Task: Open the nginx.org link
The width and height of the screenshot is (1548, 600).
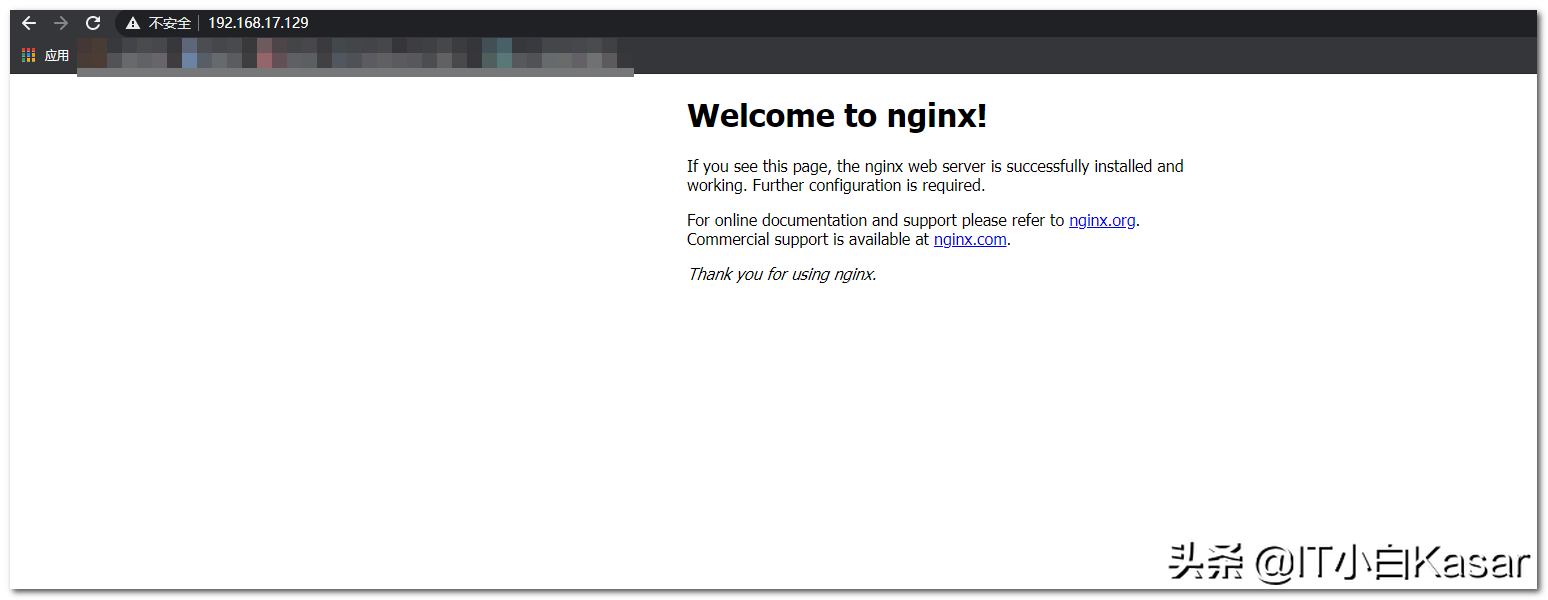Action: (1102, 220)
